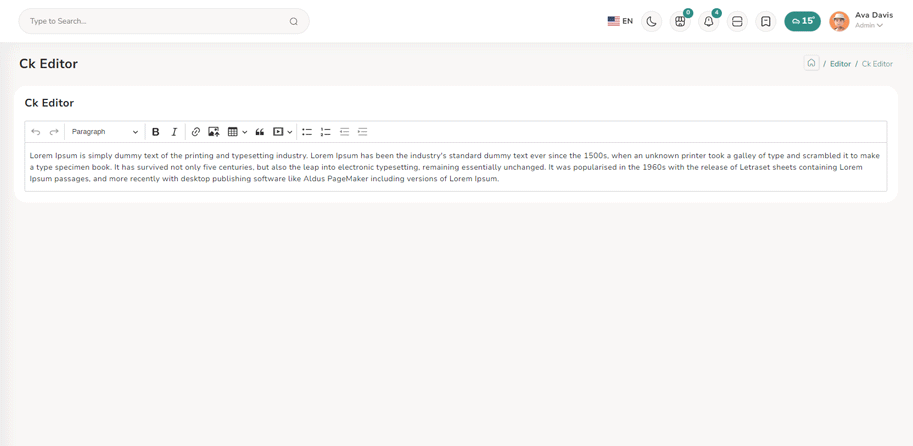Insert a link with the link icon
Viewport: 913px width, 446px height.
196,132
